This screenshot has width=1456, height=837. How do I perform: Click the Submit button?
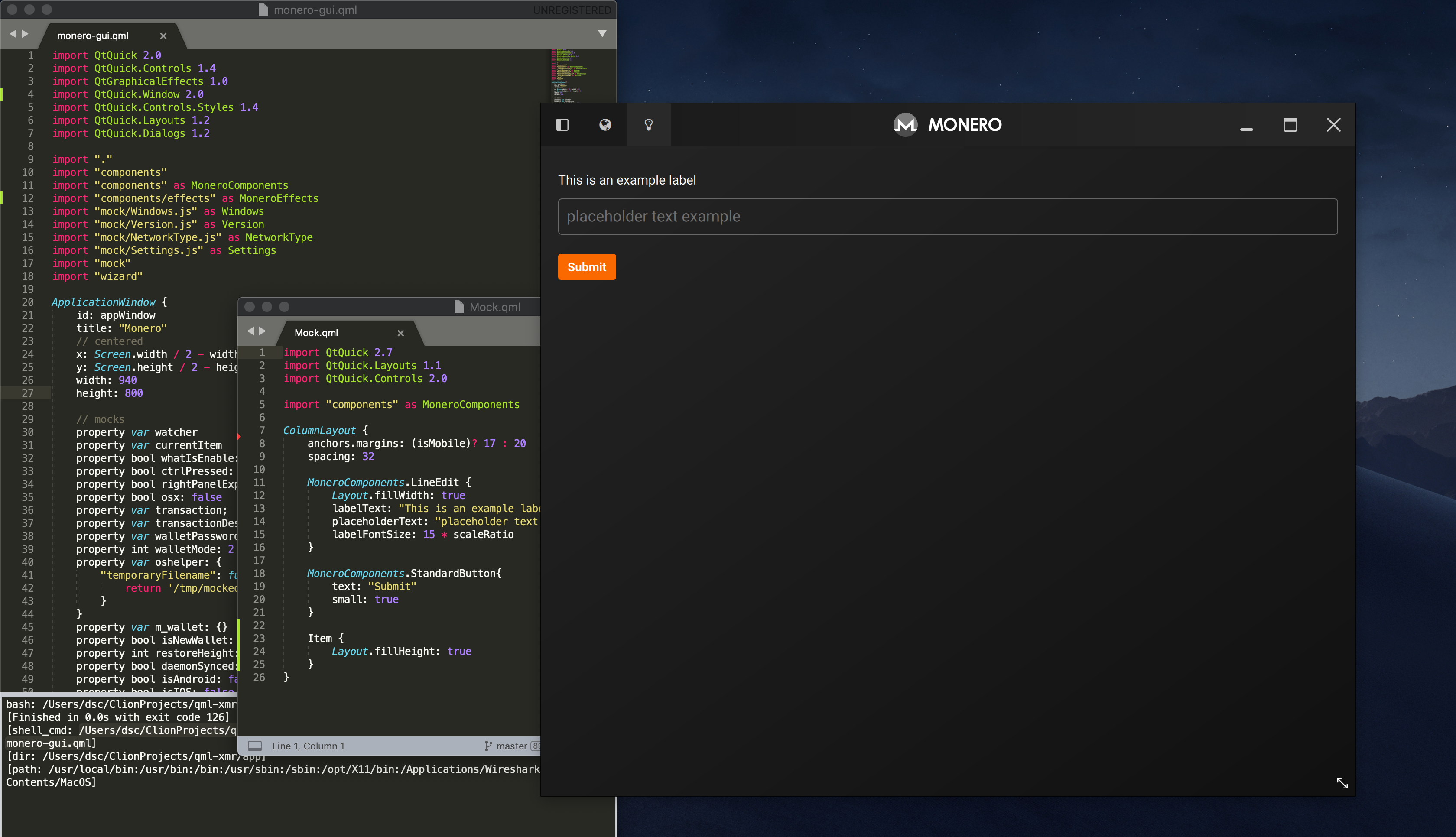tap(586, 267)
